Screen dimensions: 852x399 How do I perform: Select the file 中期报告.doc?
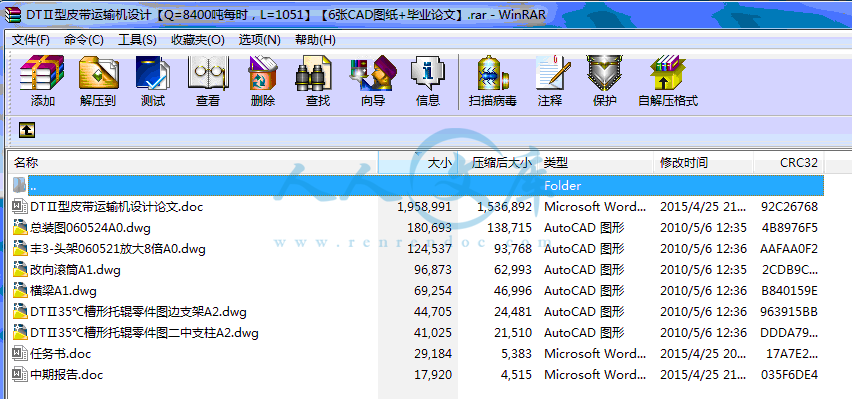[66, 375]
